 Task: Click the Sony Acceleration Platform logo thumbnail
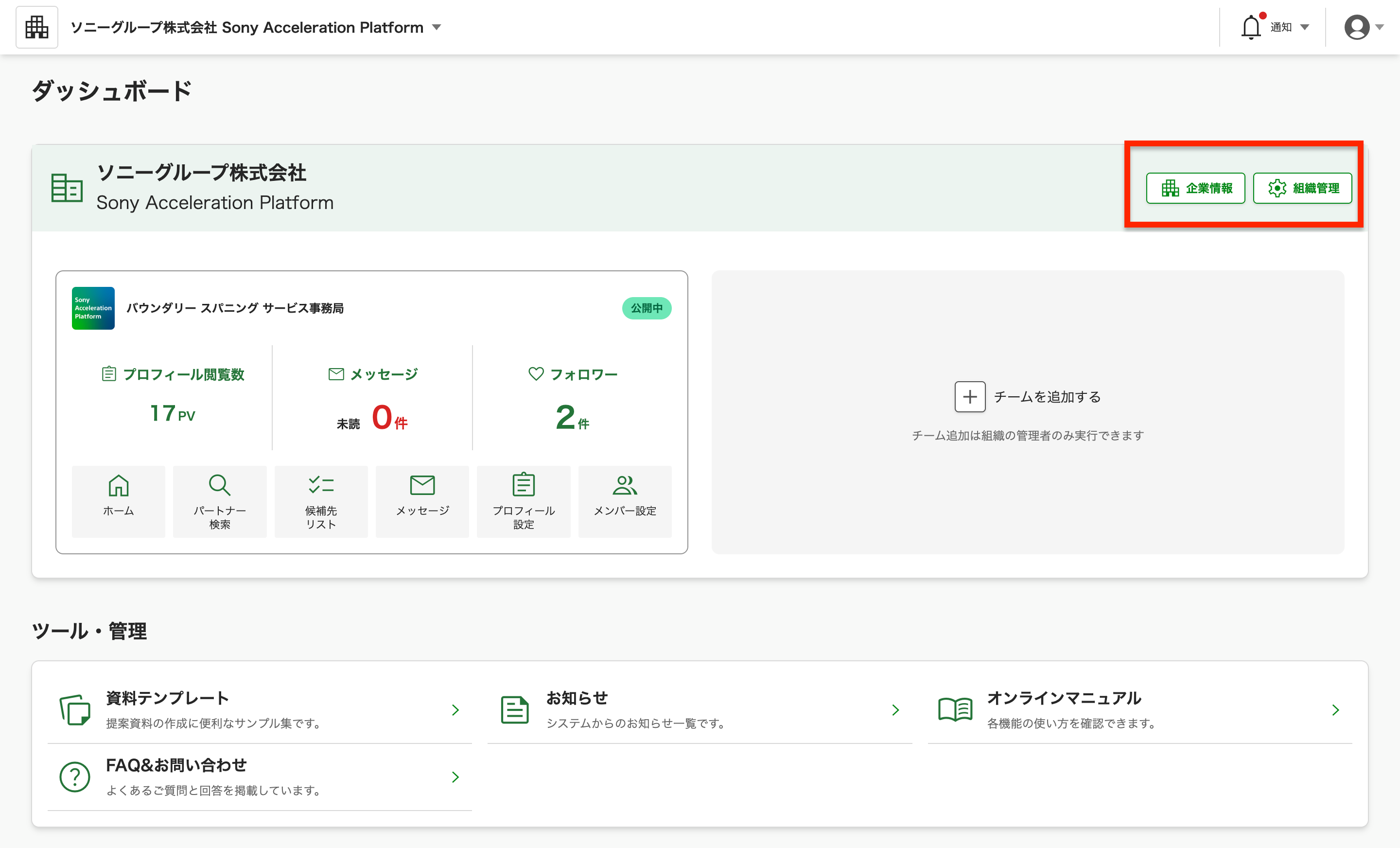click(93, 308)
